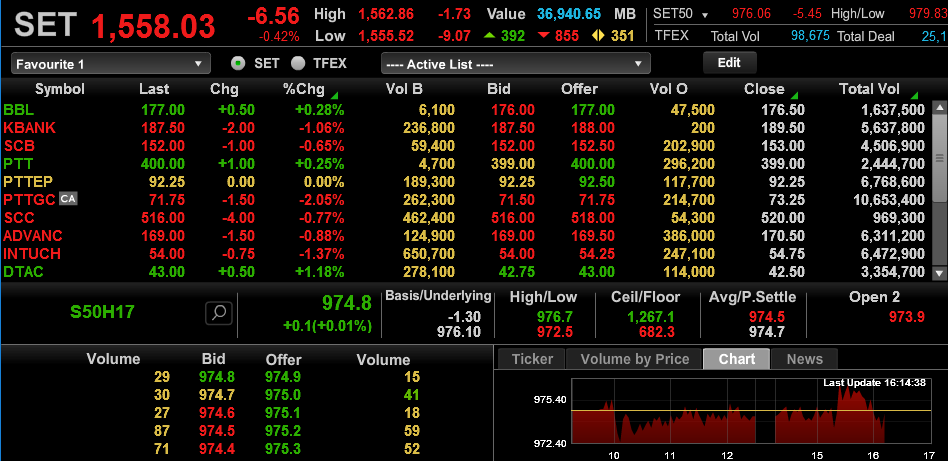Click the Symbol column header

coord(59,89)
